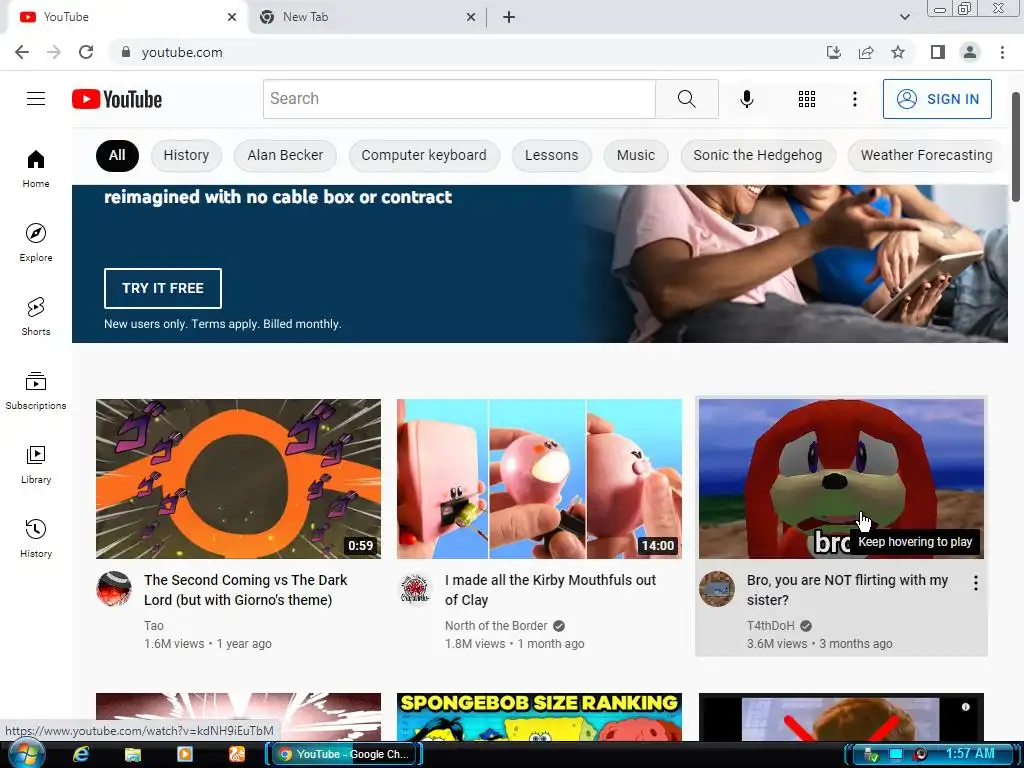Select the Music filter chip

(635, 155)
